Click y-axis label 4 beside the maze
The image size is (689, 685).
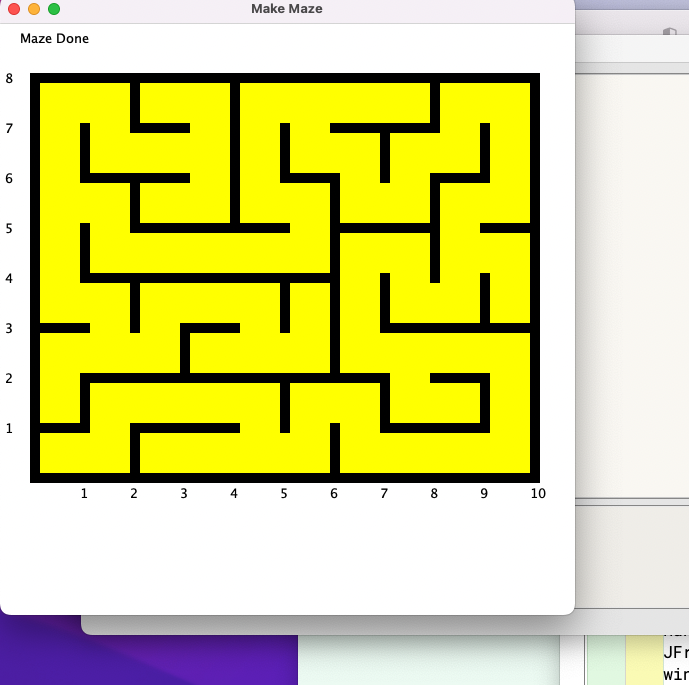tap(10, 278)
